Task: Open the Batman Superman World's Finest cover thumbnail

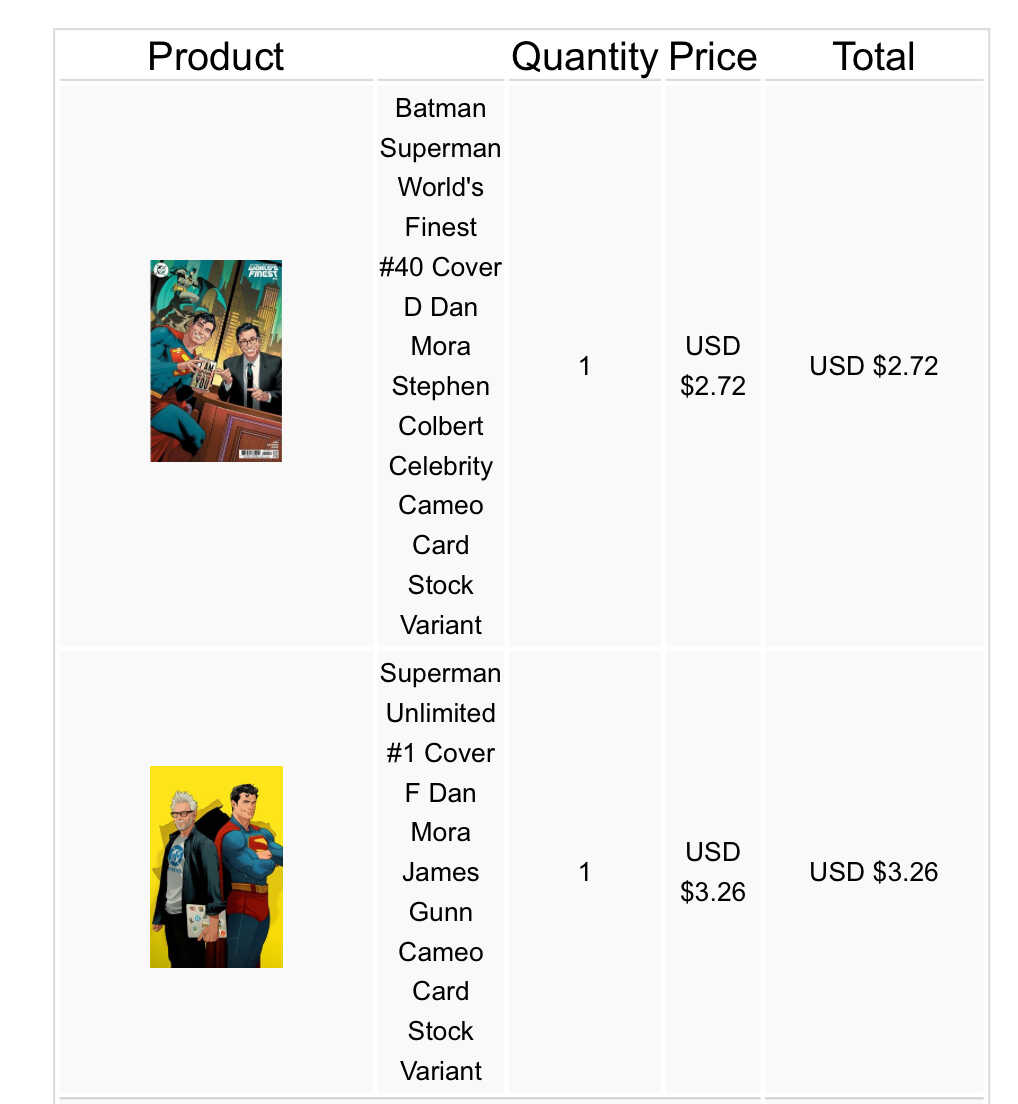Action: pyautogui.click(x=216, y=361)
